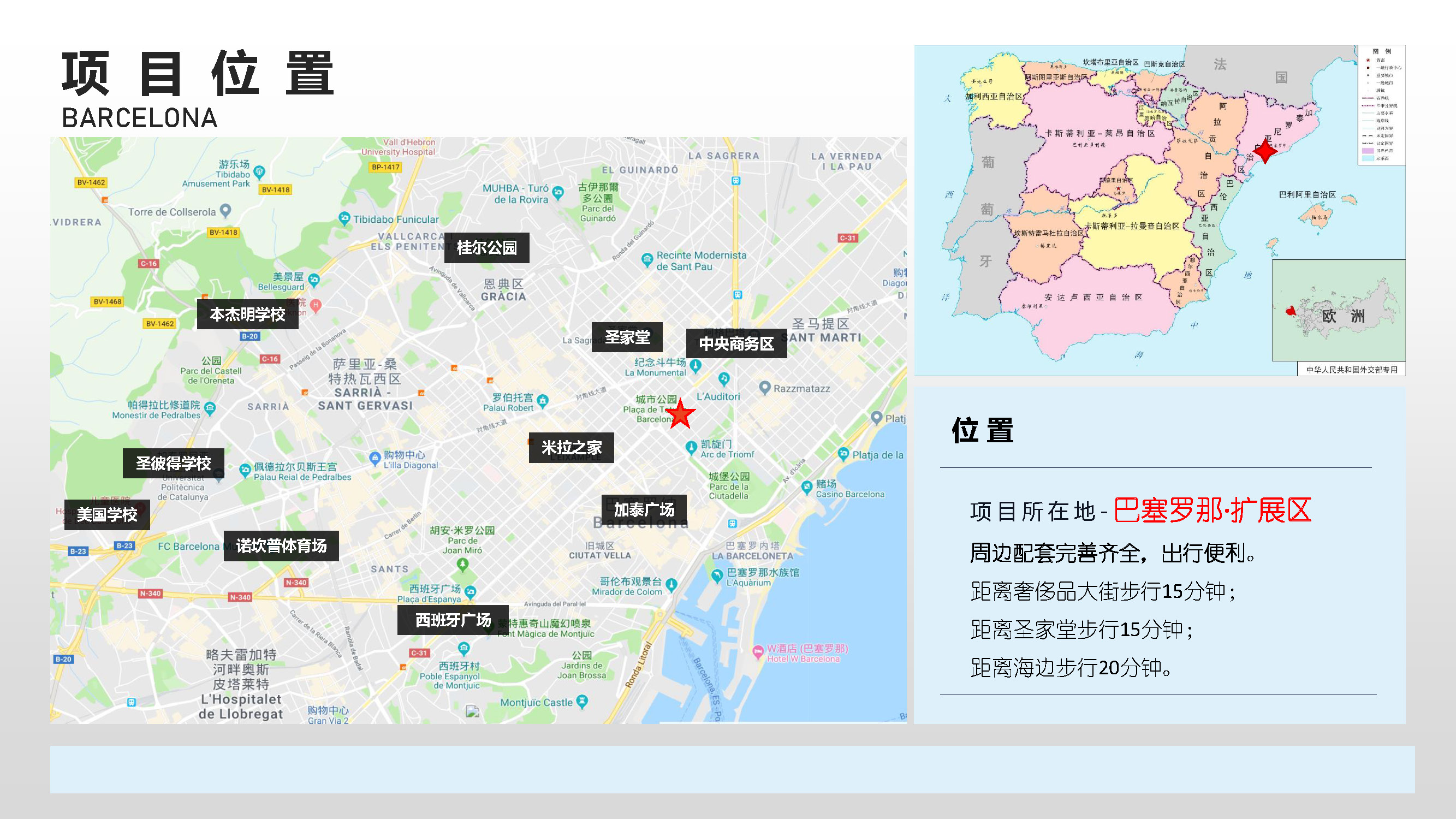Click the Poble Espanyol de Montjuïc pin
The height and width of the screenshot is (819, 1456).
pos(464,648)
